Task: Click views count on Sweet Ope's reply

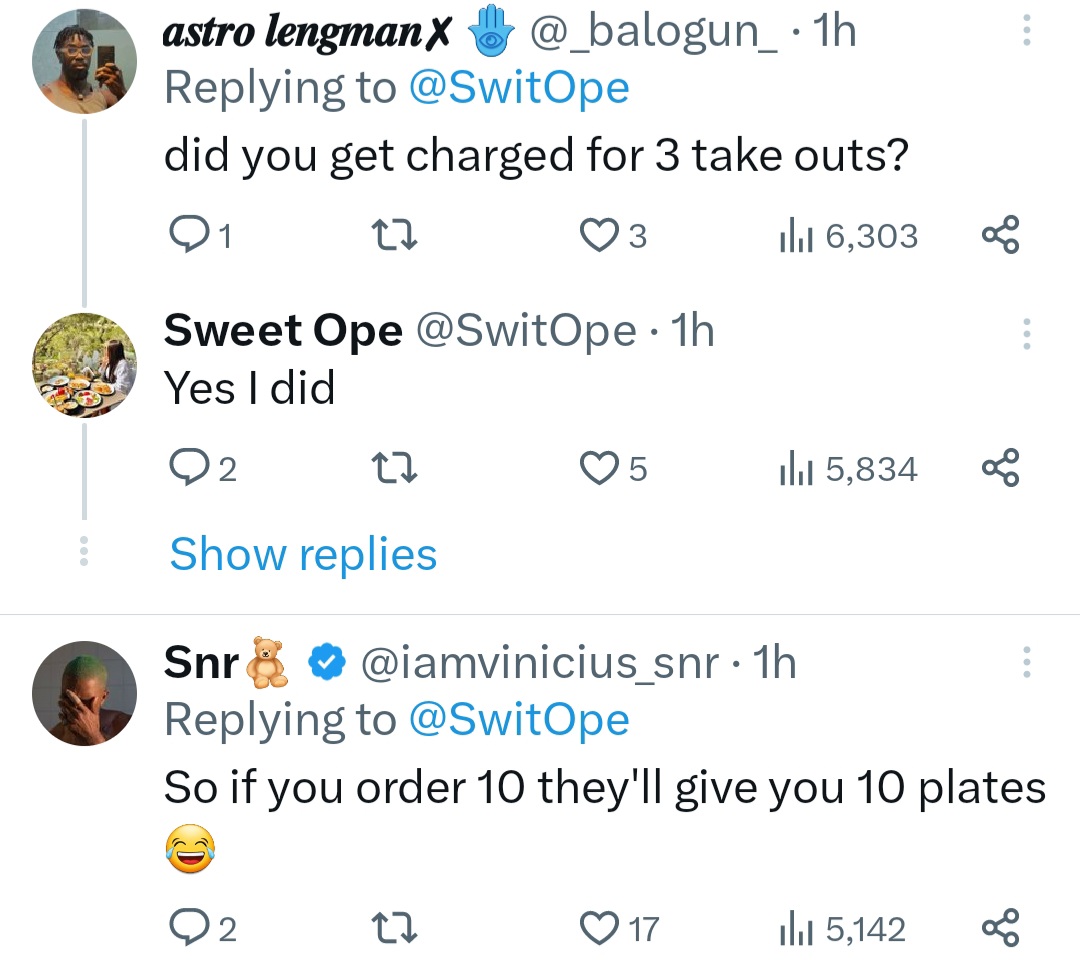Action: 850,467
